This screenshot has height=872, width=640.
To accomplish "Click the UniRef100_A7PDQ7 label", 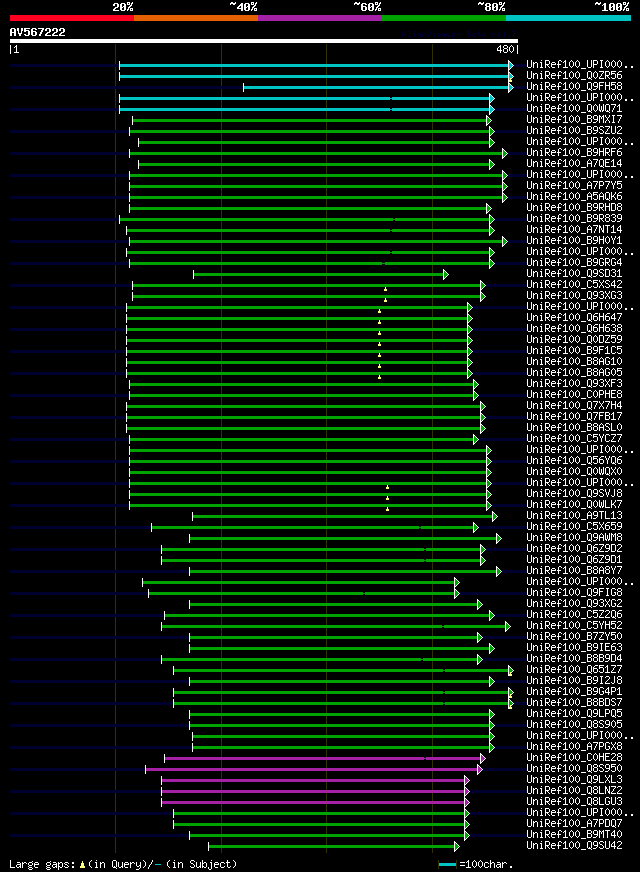I will 574,823.
